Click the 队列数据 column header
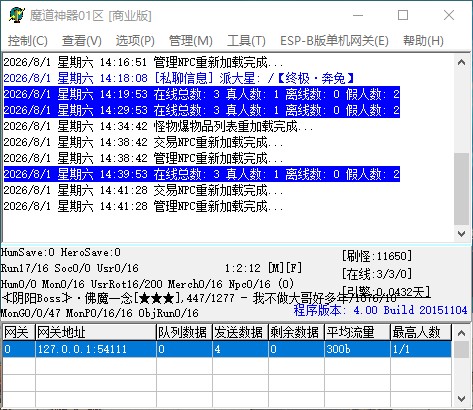473x410 pixels. click(184, 332)
